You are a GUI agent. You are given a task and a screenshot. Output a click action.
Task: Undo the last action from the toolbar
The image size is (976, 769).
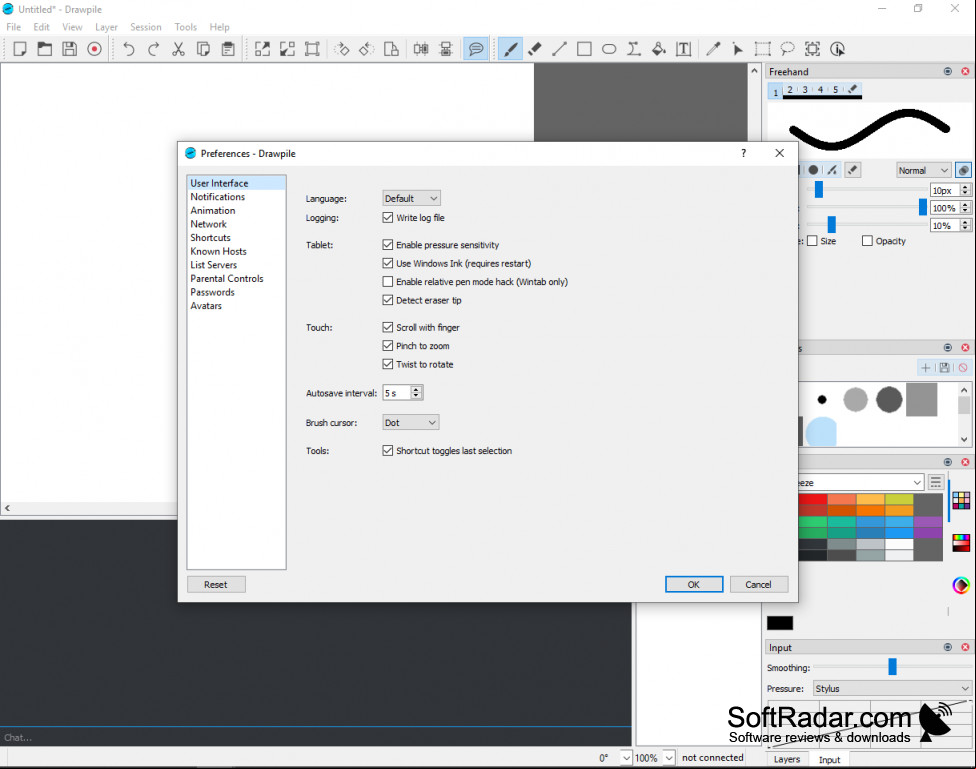(x=129, y=49)
